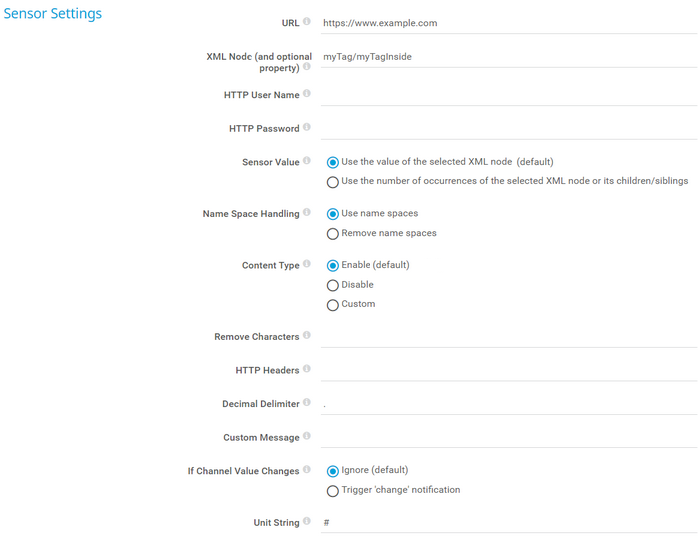Open the Sensor Value help icon
The width and height of the screenshot is (700, 538).
click(x=307, y=161)
